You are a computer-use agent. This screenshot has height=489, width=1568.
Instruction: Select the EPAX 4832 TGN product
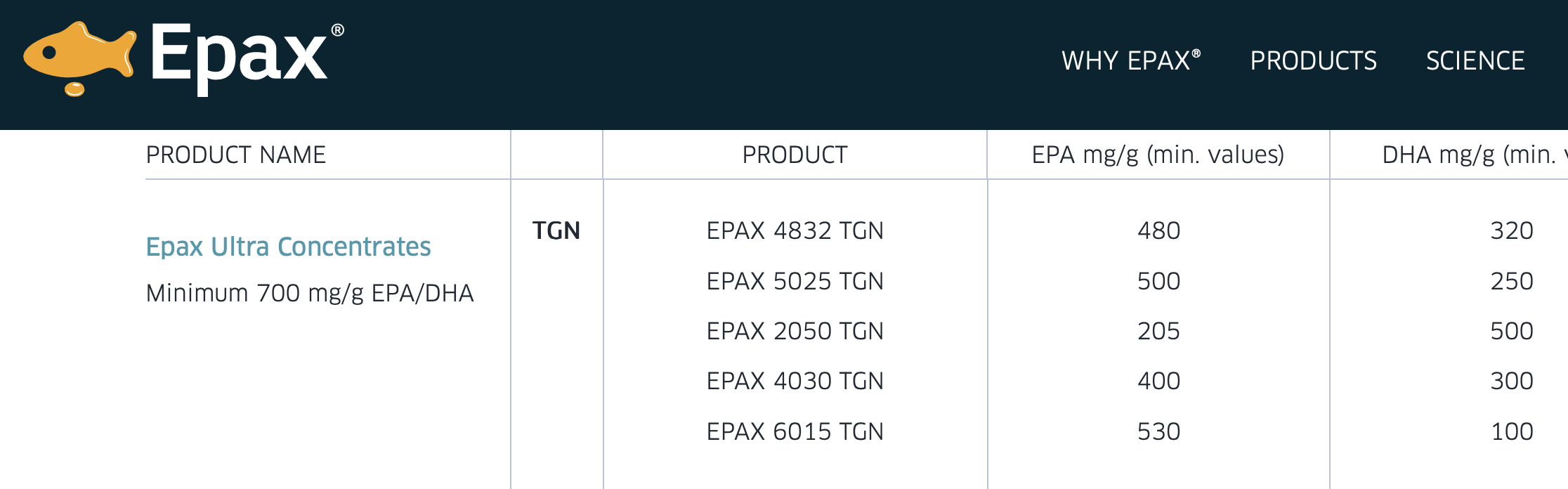(795, 230)
